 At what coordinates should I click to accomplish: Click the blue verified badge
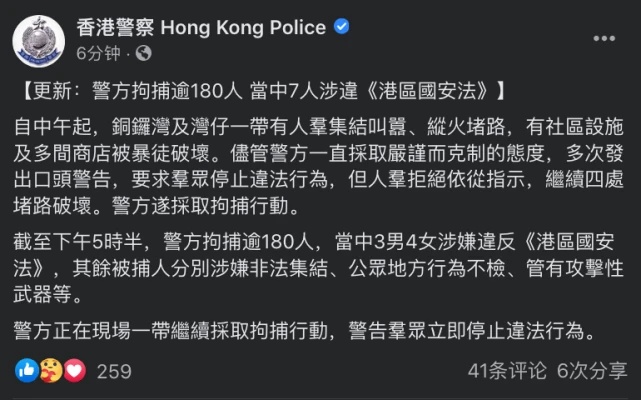pyautogui.click(x=341, y=27)
